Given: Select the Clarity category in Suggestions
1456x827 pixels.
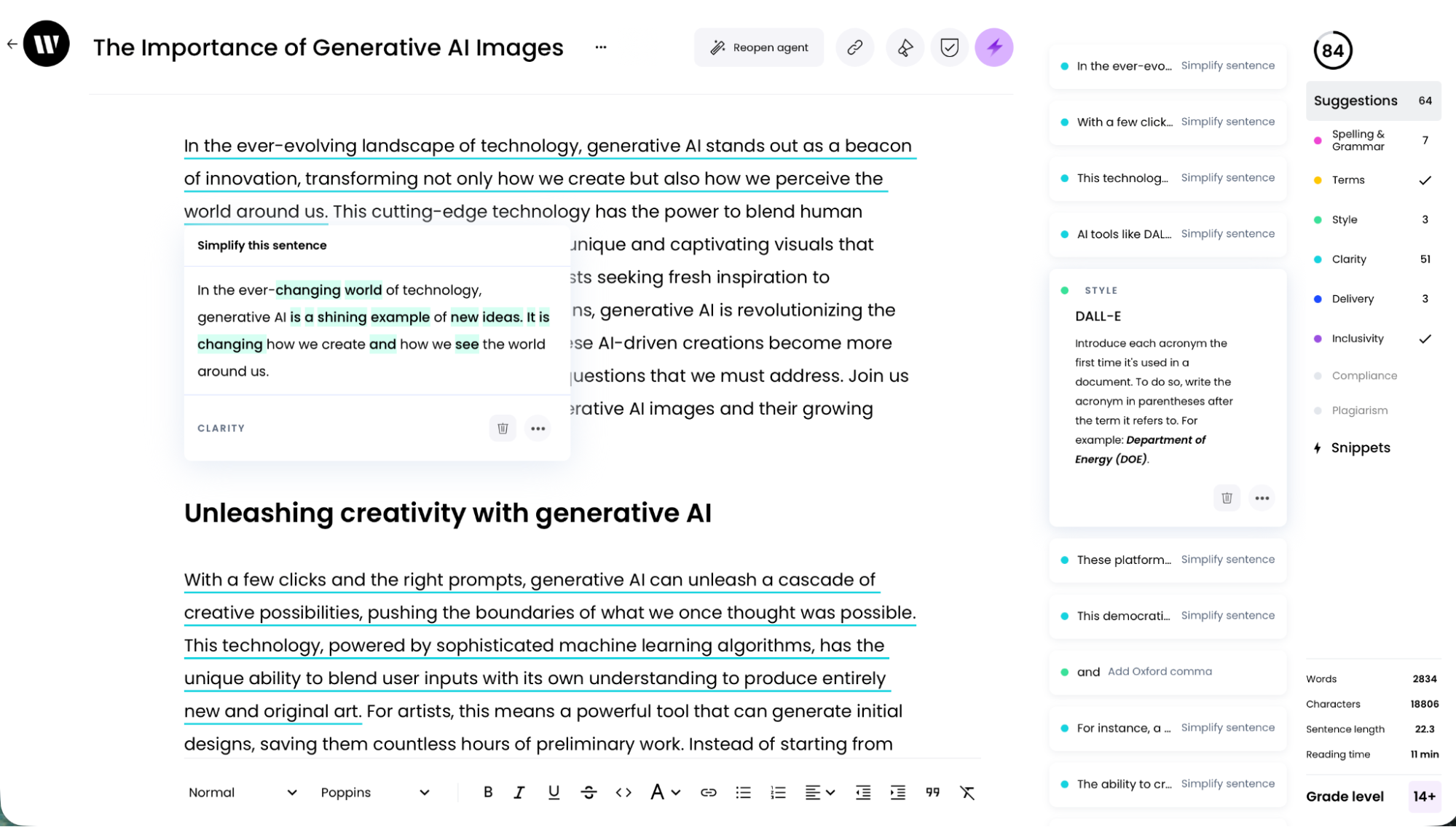Looking at the screenshot, I should [1348, 259].
